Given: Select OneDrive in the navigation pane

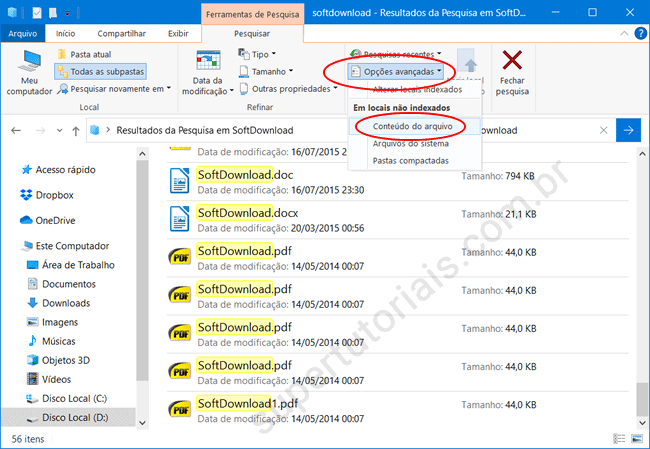Looking at the screenshot, I should 56,220.
